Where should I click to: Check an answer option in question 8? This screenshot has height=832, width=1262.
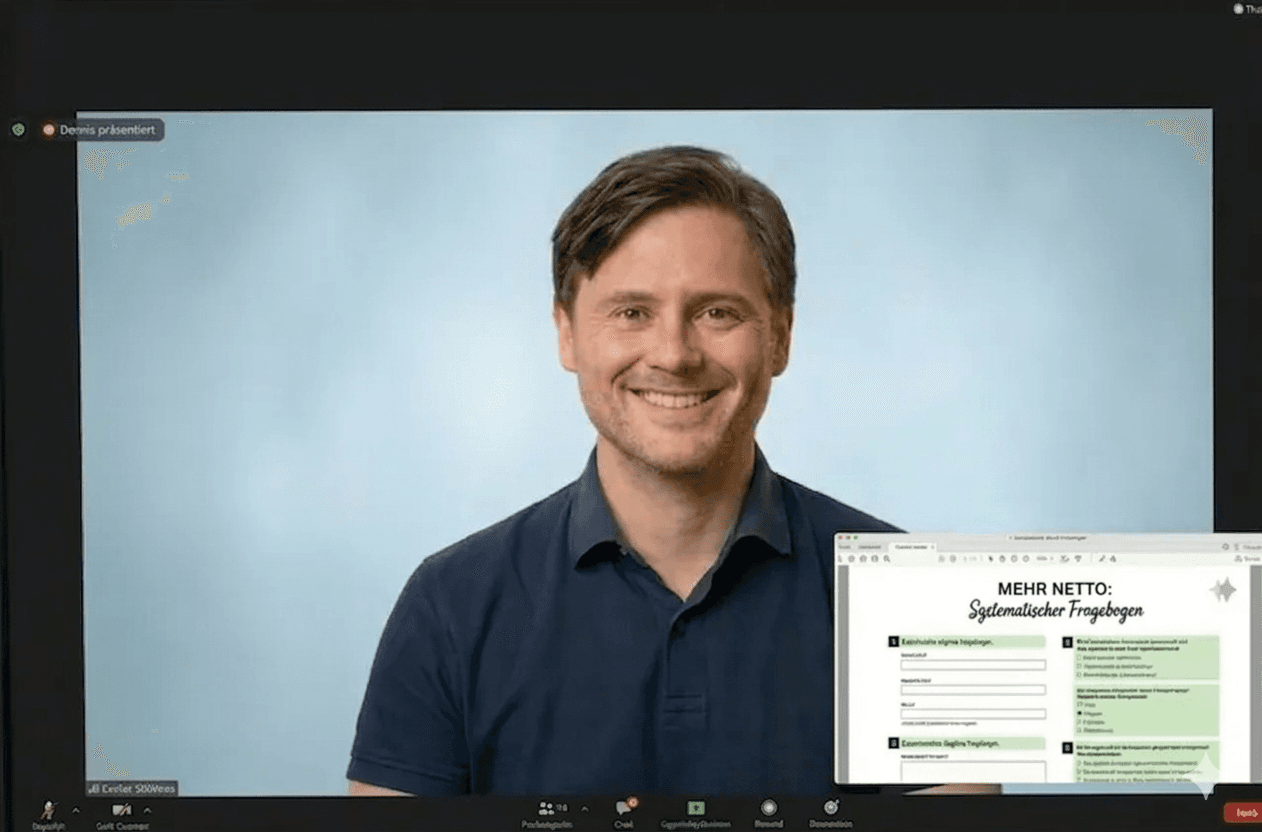pyautogui.click(x=1078, y=764)
